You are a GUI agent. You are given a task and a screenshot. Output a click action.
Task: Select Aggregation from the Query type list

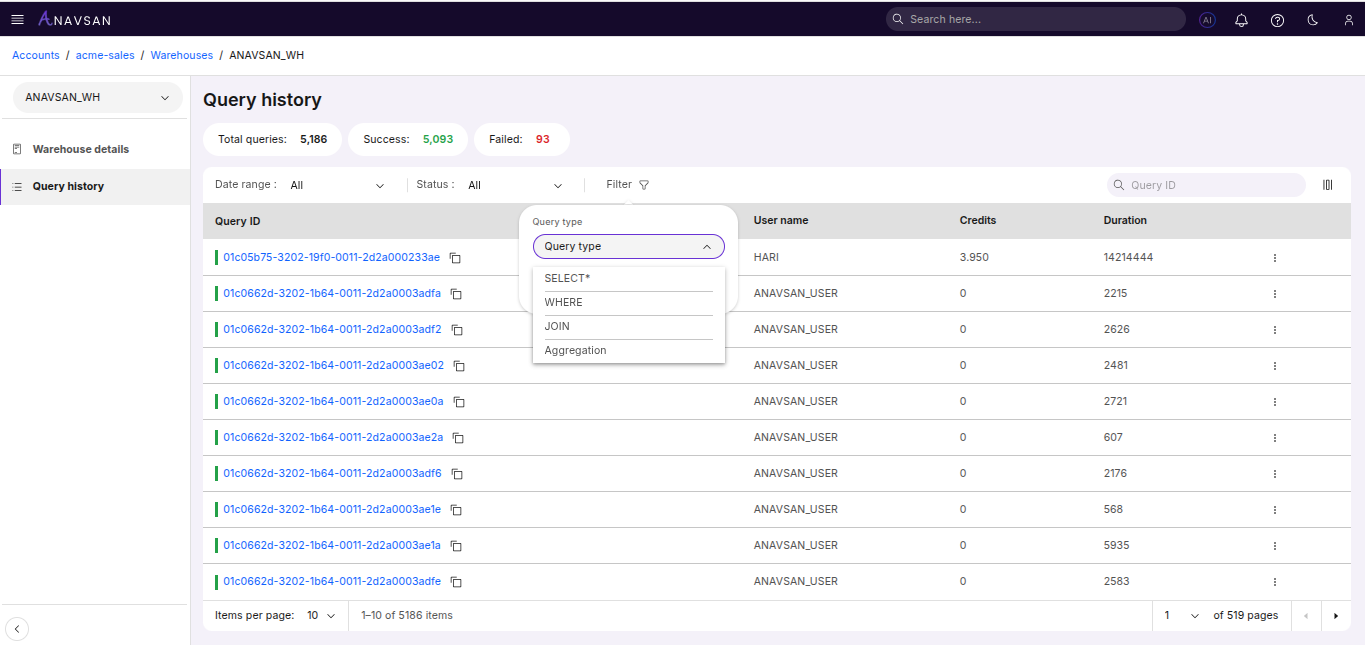(x=575, y=350)
